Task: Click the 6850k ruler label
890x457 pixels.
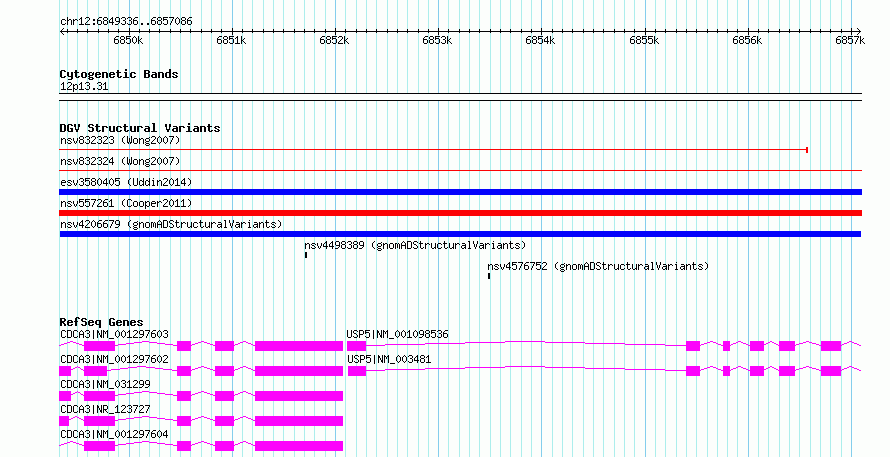Action: pyautogui.click(x=128, y=40)
